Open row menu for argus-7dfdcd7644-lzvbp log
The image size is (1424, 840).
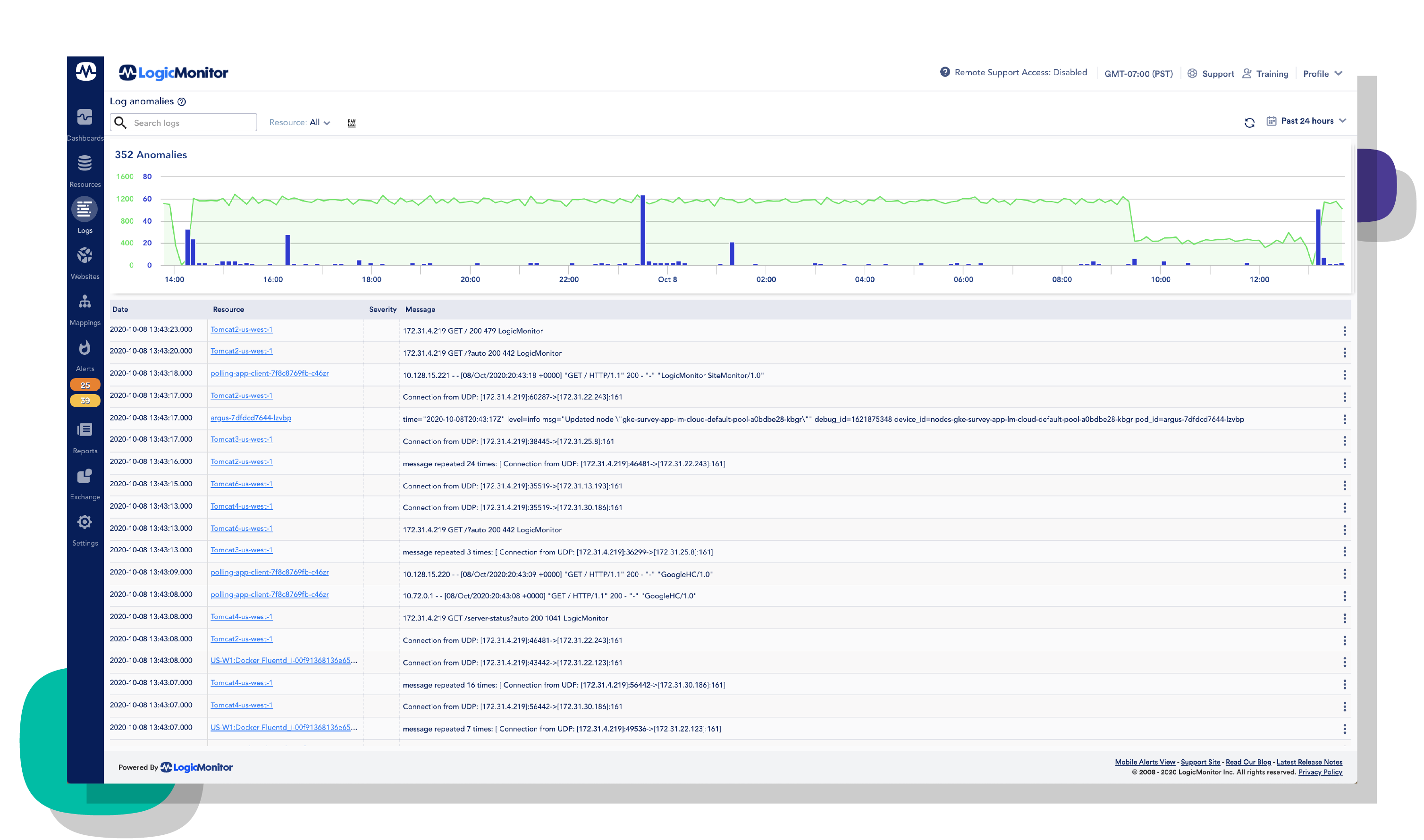(x=1345, y=420)
